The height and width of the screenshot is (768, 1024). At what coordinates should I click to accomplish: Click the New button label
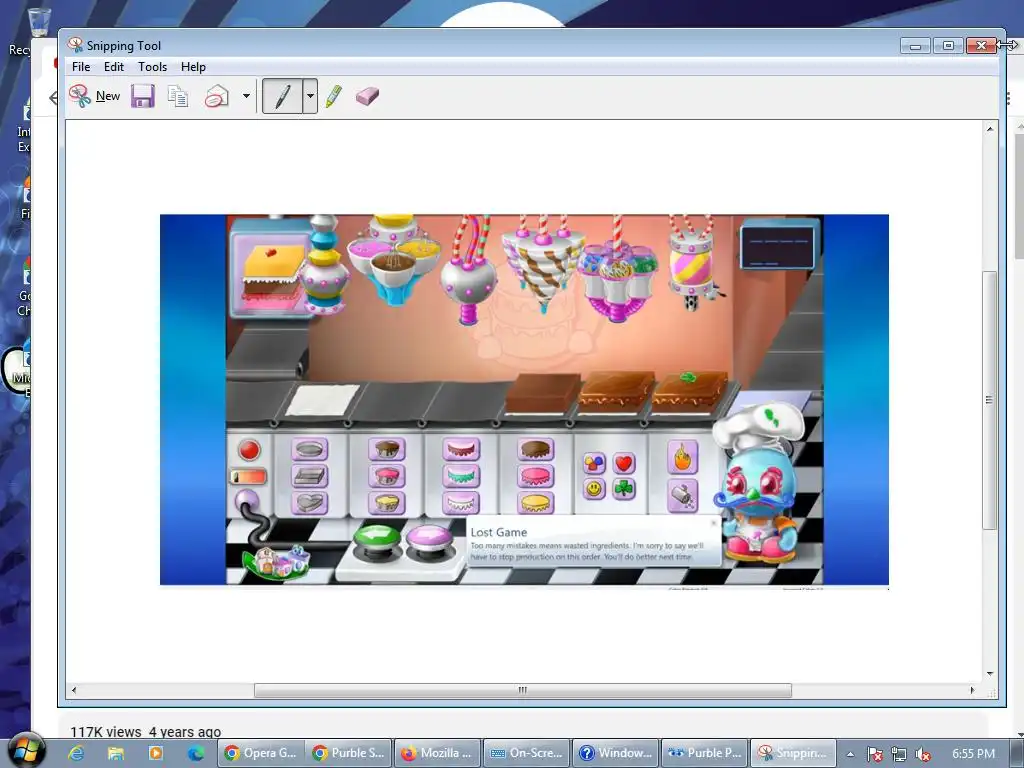coord(108,96)
